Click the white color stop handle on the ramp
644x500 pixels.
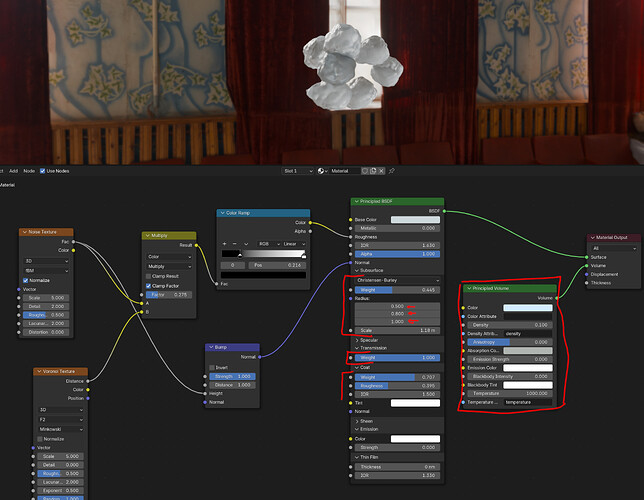[304, 256]
